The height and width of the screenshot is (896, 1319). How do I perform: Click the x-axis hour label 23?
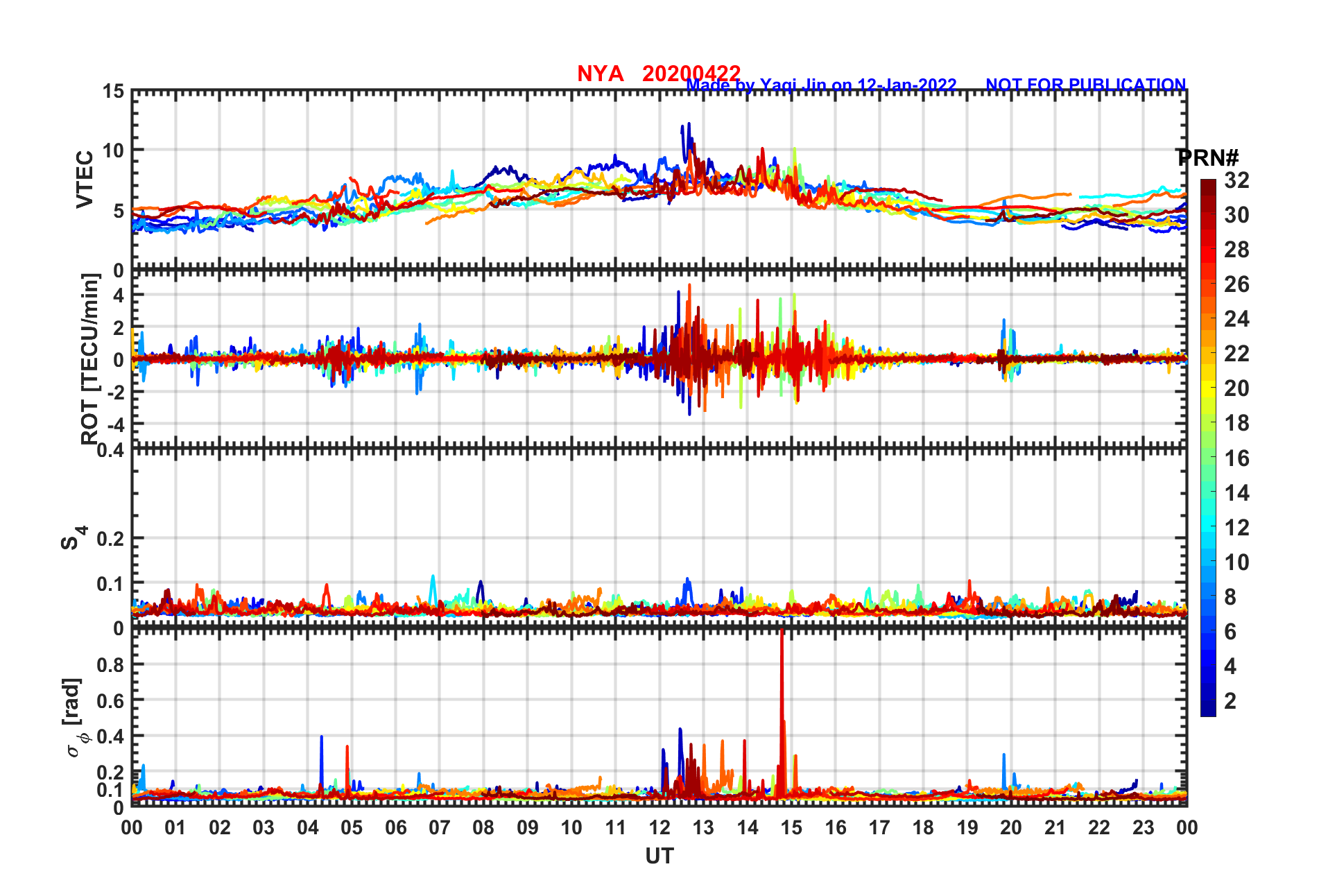[x=1144, y=827]
